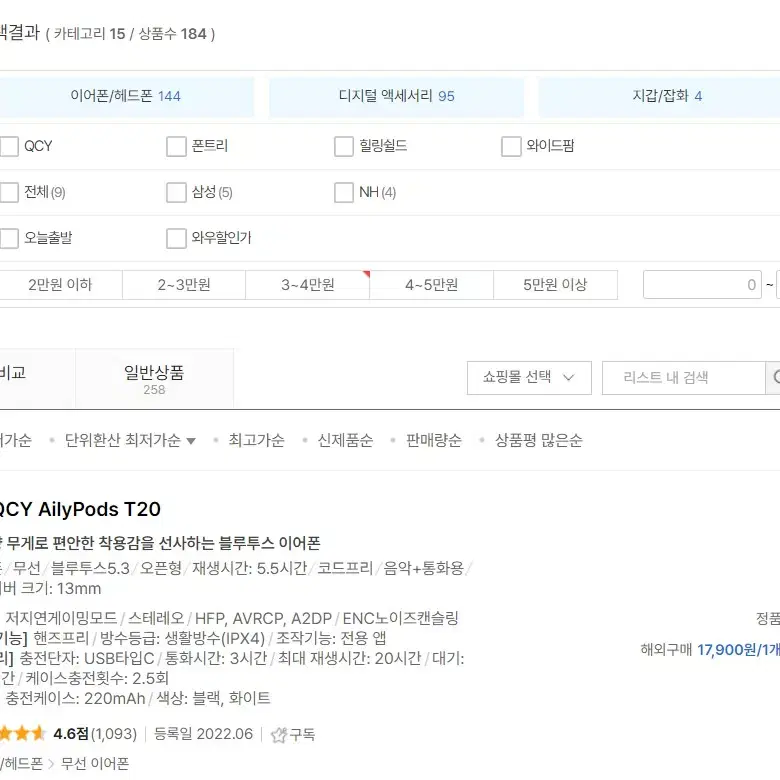The height and width of the screenshot is (780, 780).
Task: Filter by 3~4만원 price range
Action: pyautogui.click(x=307, y=285)
